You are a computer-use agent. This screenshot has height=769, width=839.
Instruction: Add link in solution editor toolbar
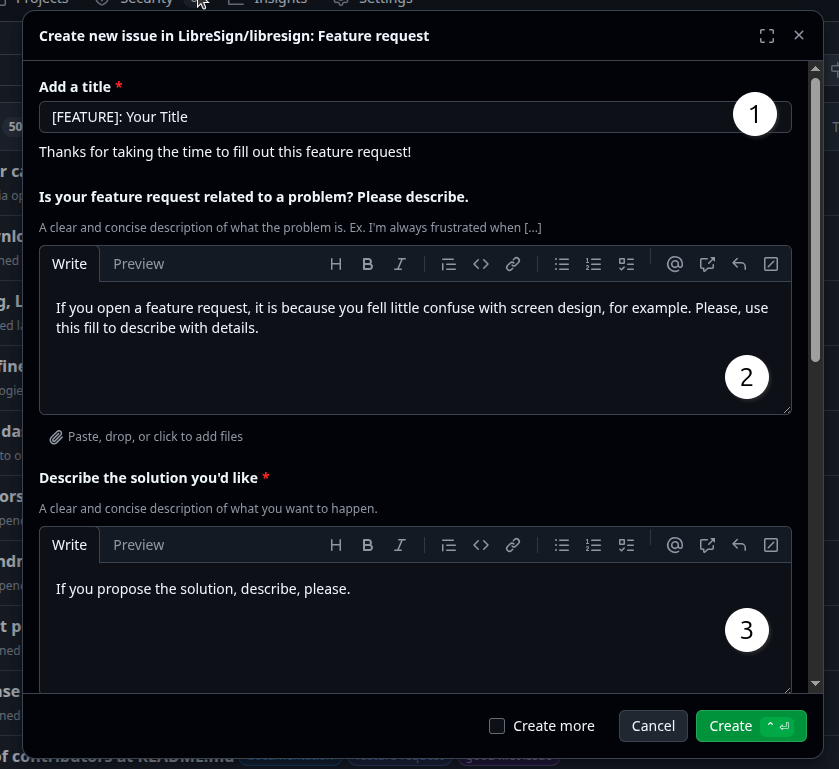pyautogui.click(x=513, y=545)
